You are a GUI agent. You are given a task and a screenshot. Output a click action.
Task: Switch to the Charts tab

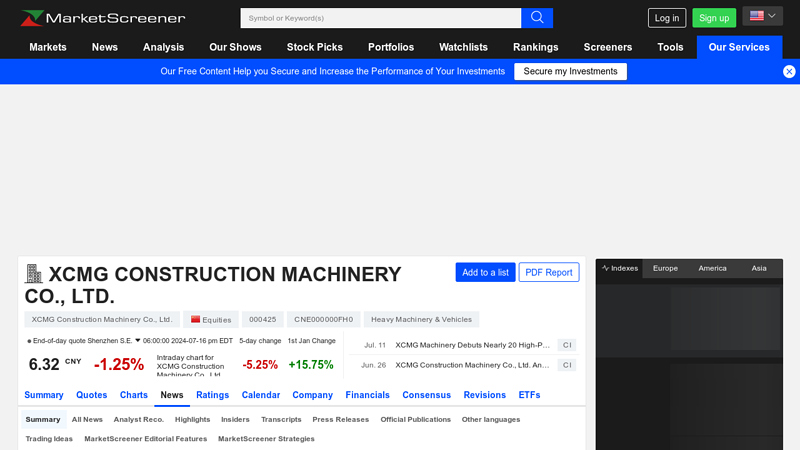click(134, 395)
